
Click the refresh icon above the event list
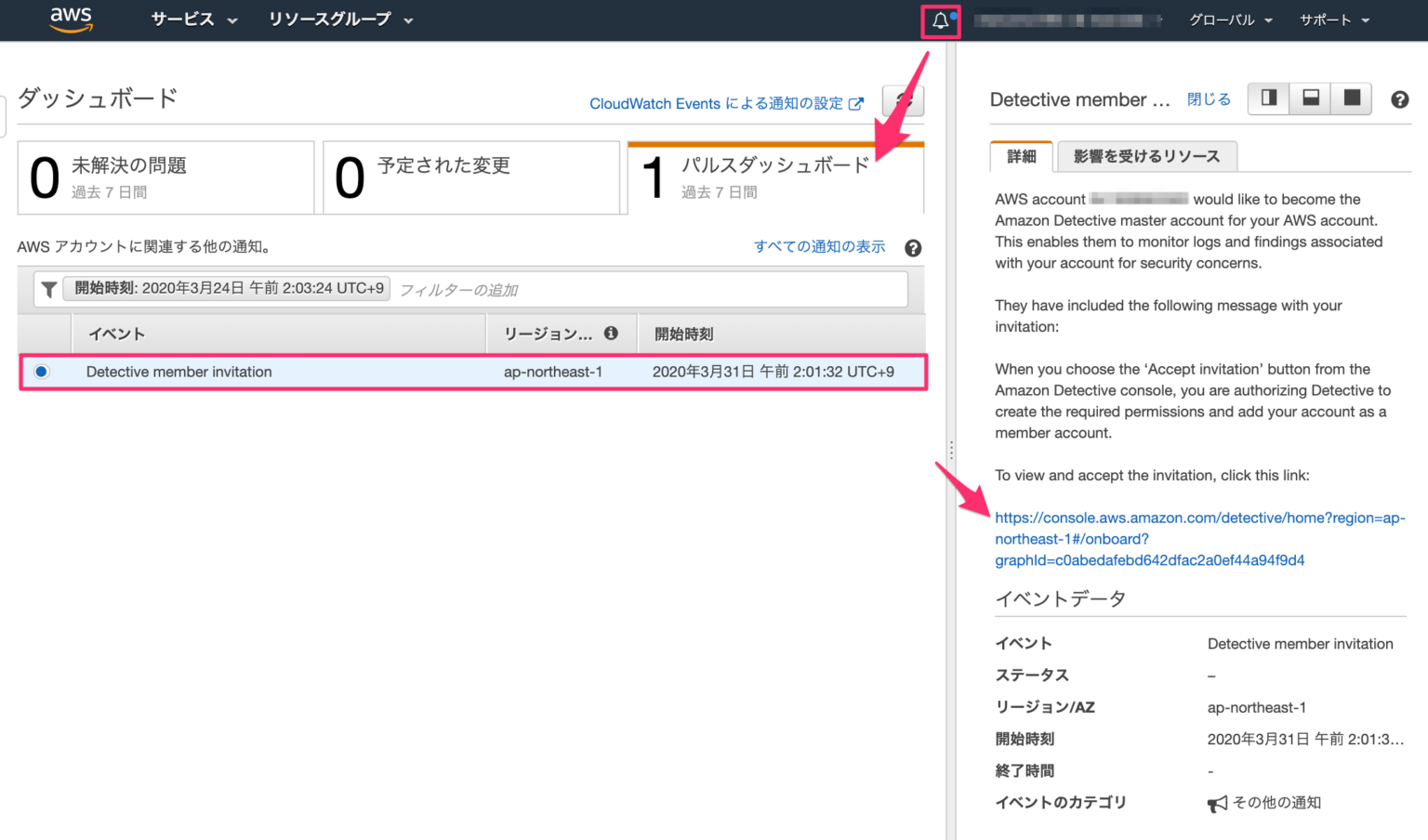pos(903,100)
